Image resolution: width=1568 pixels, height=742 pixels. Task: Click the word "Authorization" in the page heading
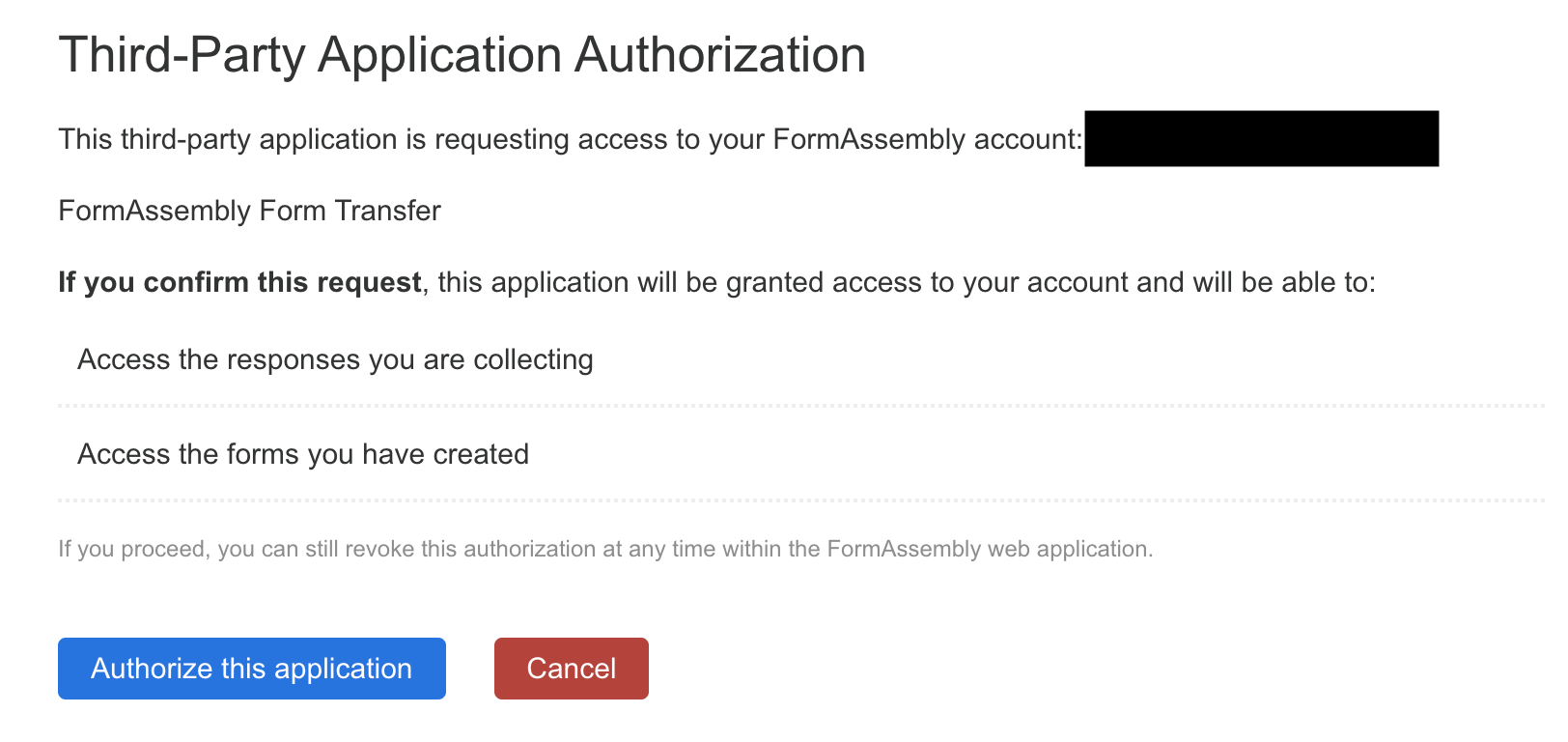tap(720, 55)
